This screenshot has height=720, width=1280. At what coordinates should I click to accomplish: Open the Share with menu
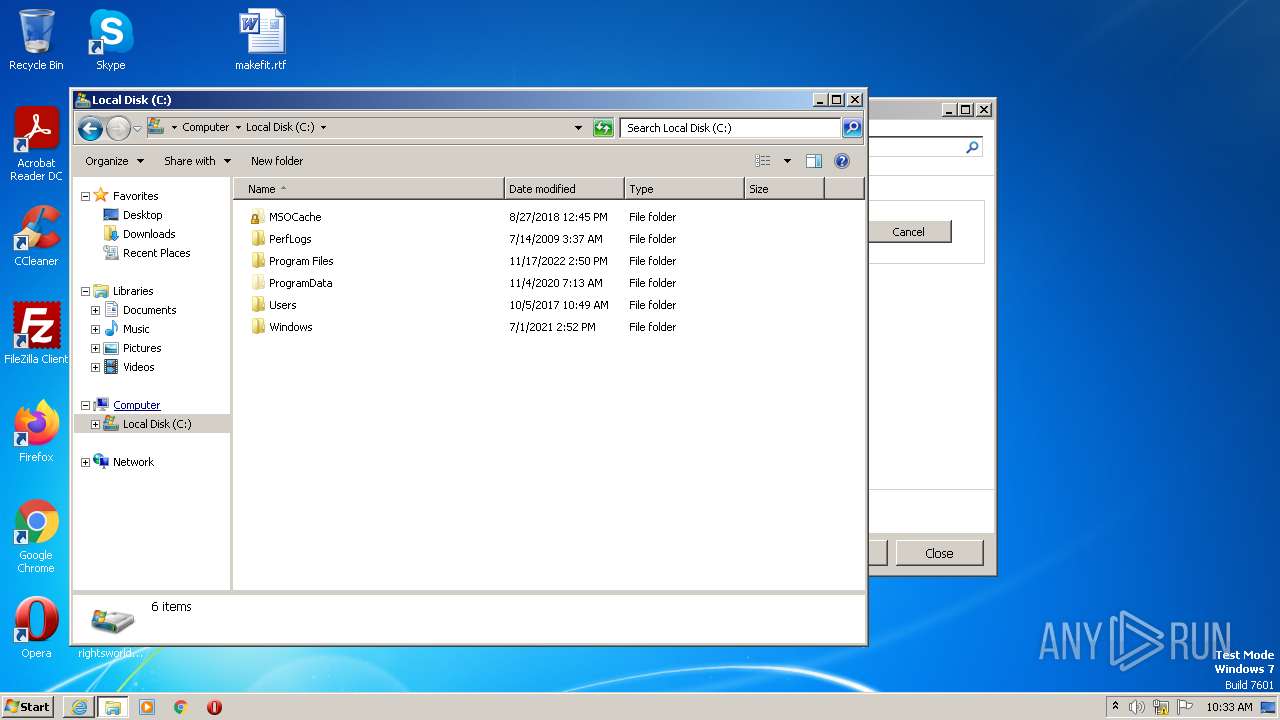197,161
